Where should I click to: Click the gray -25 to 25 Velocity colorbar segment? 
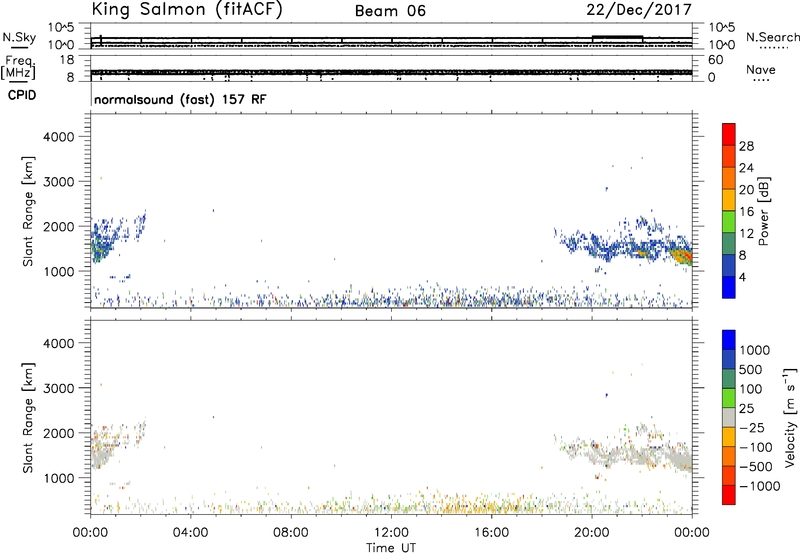pyautogui.click(x=729, y=417)
